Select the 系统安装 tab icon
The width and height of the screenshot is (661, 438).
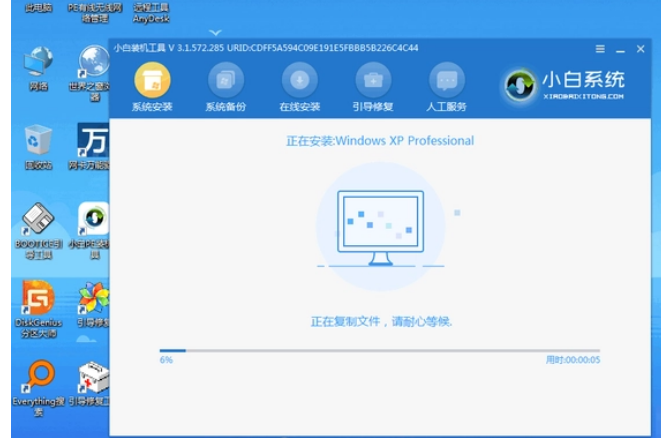click(x=152, y=81)
